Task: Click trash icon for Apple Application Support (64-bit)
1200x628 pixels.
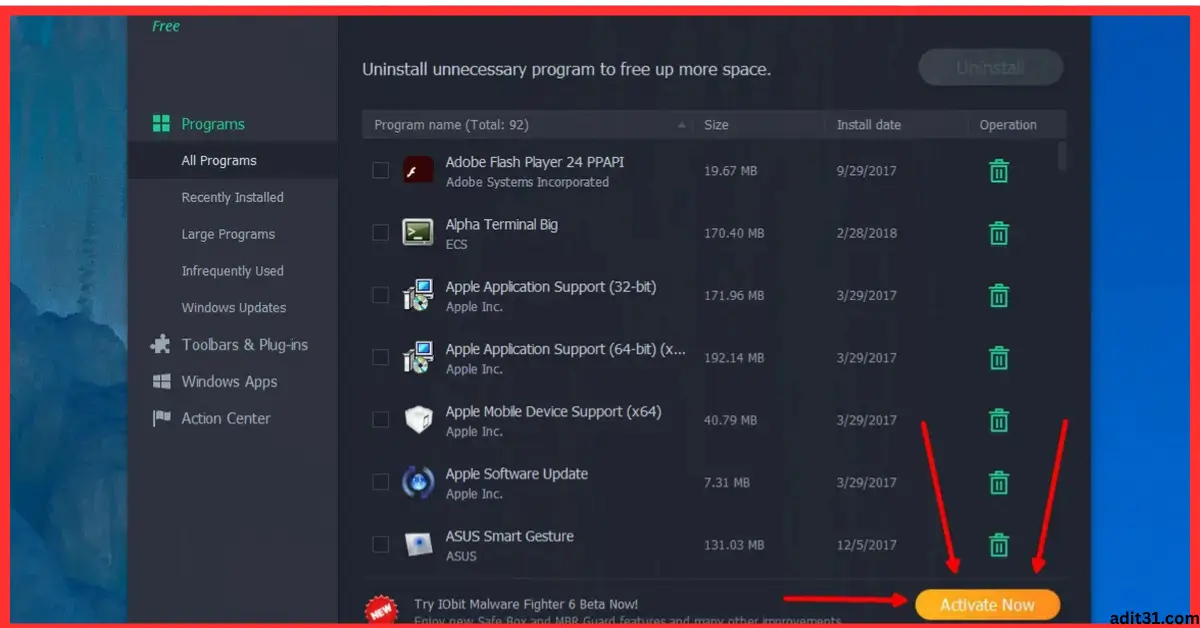Action: [x=998, y=358]
